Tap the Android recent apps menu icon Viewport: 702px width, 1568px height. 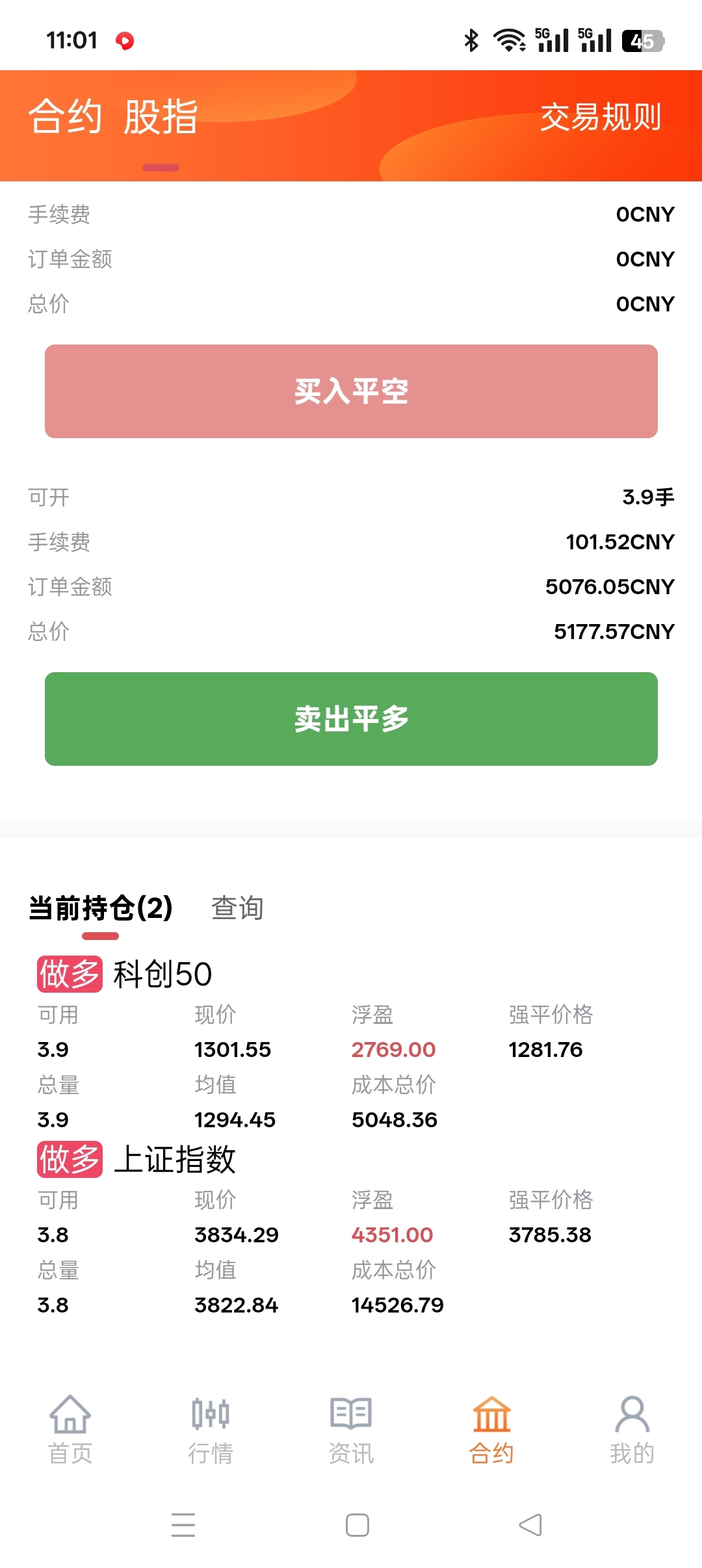click(x=183, y=1524)
